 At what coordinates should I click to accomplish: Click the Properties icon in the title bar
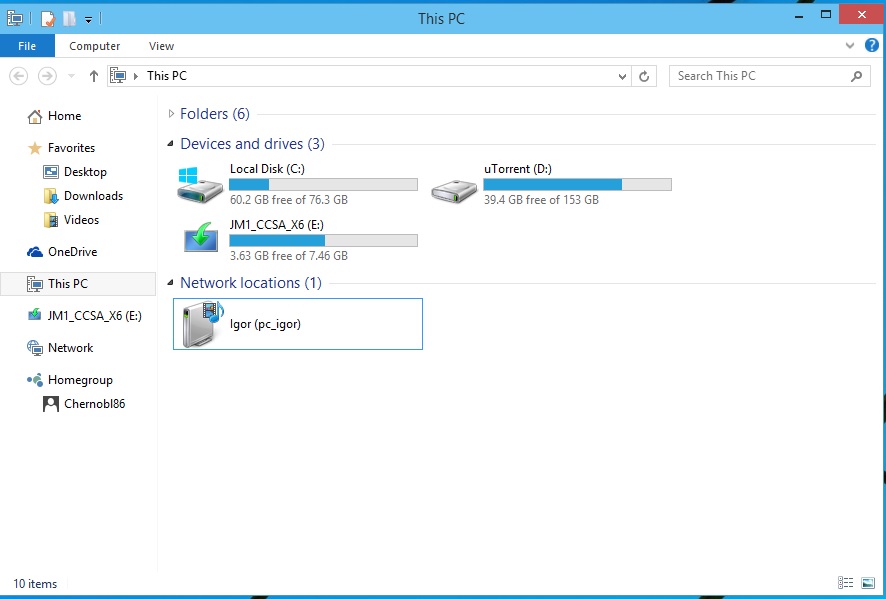(48, 18)
